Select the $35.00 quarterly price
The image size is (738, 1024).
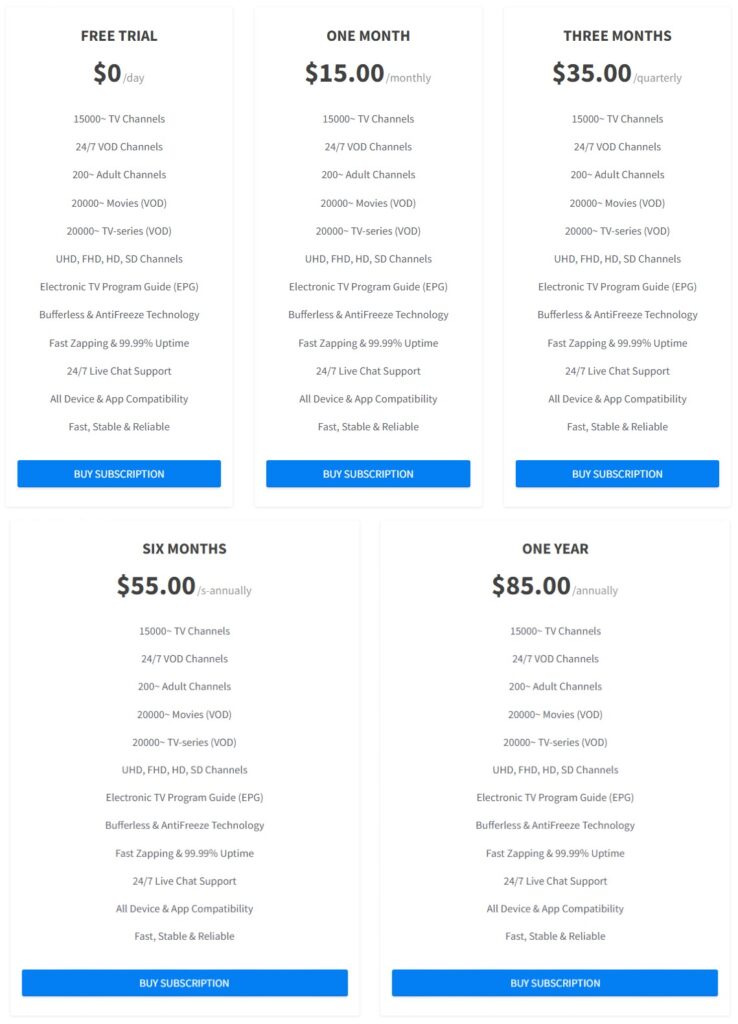pyautogui.click(x=592, y=74)
